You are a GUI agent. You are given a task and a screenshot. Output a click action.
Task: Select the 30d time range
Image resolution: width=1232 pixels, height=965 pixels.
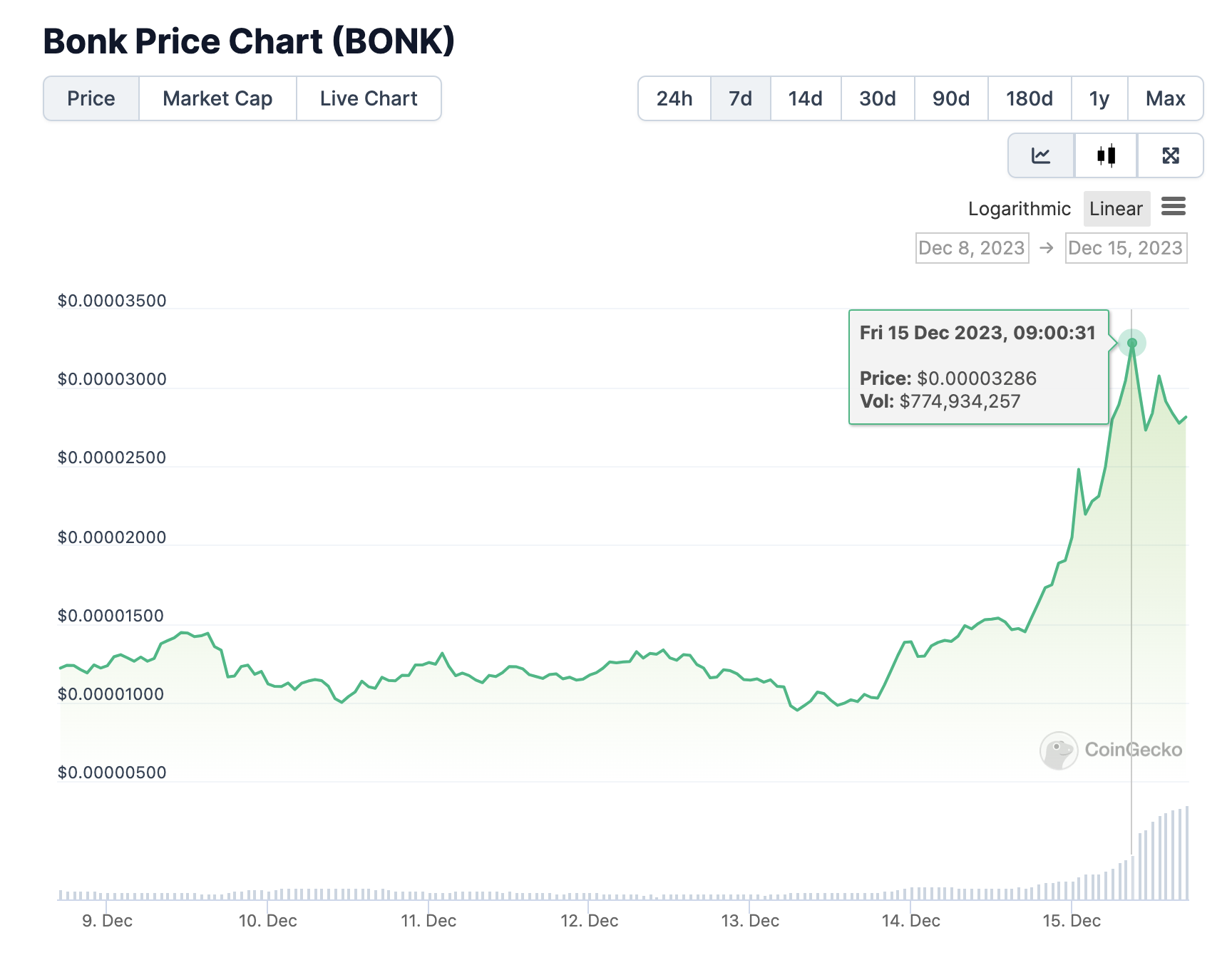click(878, 98)
